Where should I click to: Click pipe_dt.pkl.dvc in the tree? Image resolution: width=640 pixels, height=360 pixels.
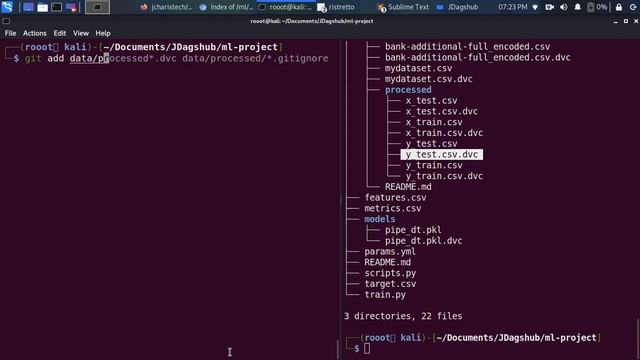point(424,241)
